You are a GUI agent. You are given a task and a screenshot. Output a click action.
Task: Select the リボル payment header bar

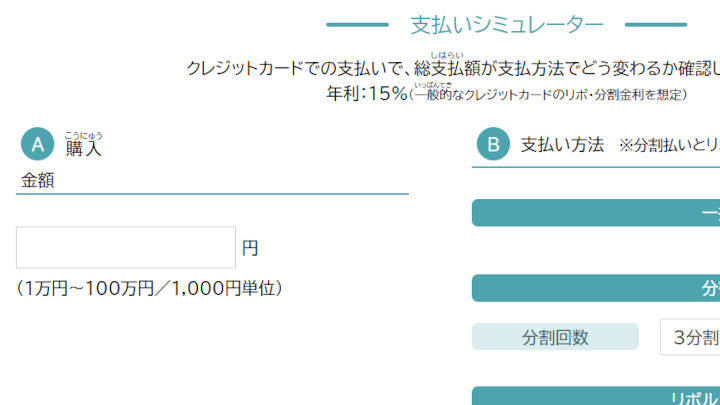pyautogui.click(x=596, y=397)
